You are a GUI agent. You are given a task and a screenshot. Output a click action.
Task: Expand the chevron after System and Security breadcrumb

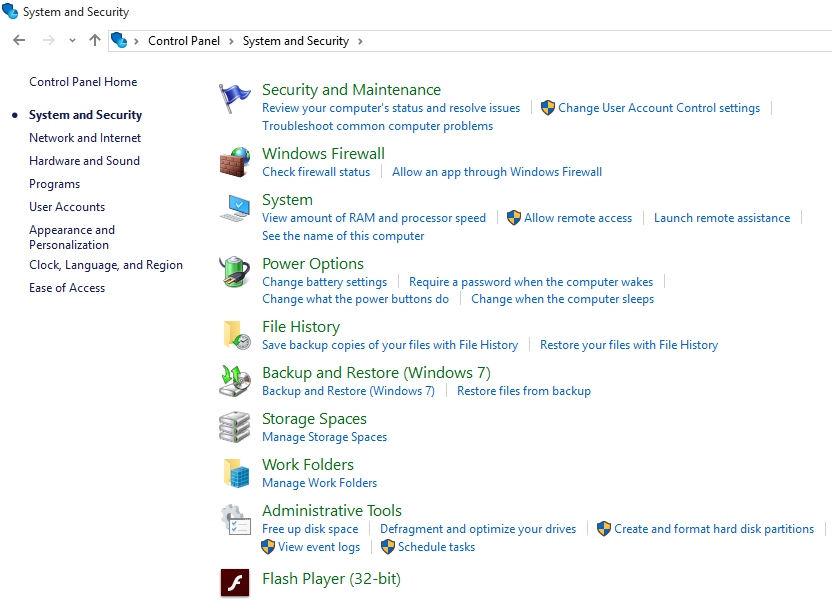point(360,41)
